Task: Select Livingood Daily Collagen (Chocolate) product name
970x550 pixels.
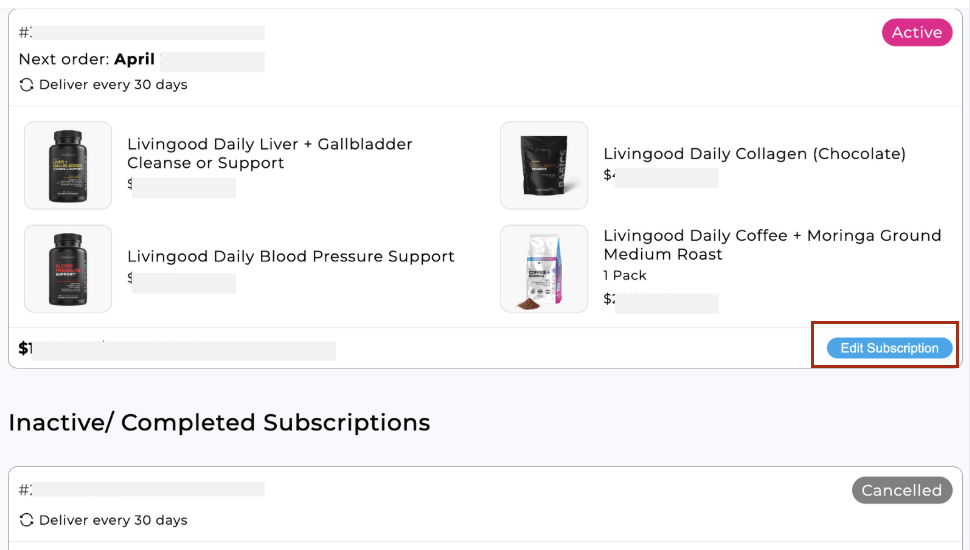Action: click(x=755, y=153)
